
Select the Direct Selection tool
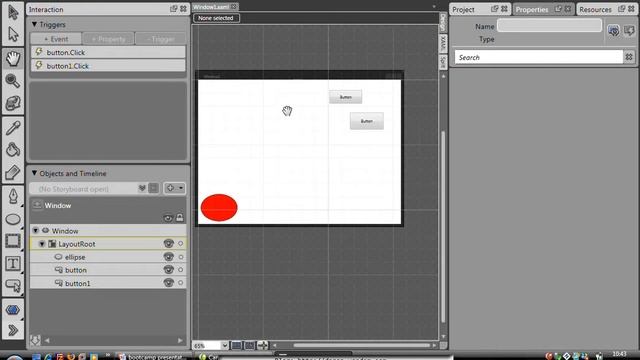coord(13,34)
